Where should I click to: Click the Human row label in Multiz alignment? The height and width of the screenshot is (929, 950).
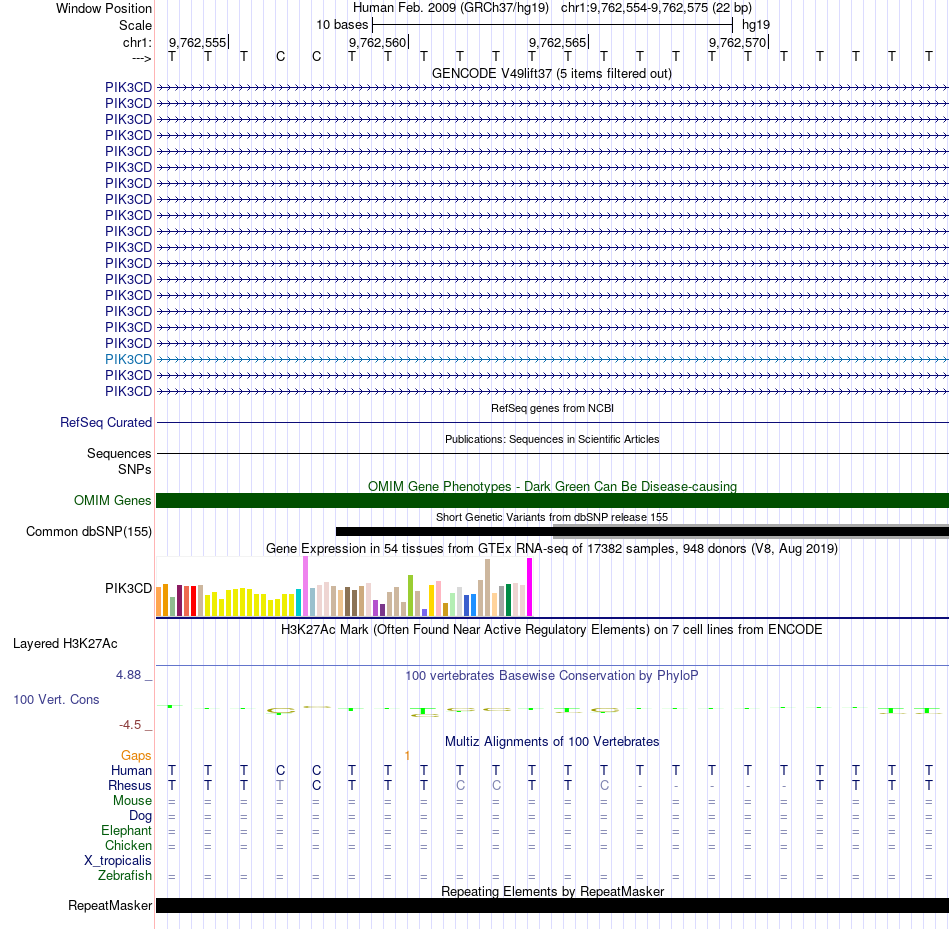tap(131, 770)
